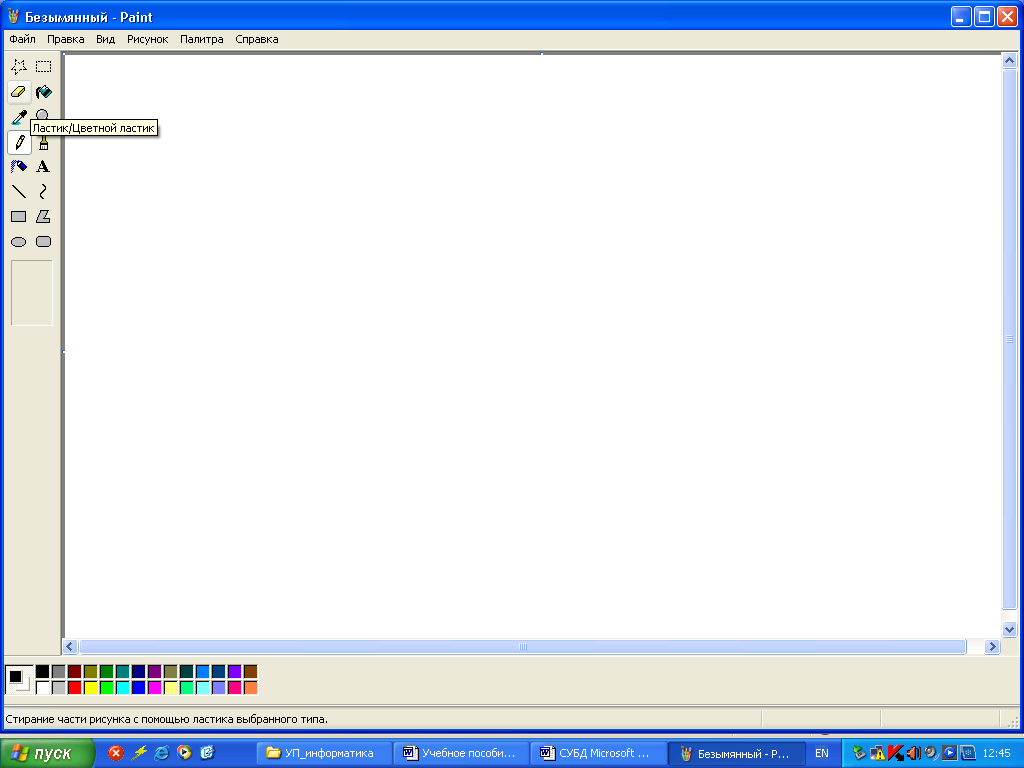Launch Windows Media Player from quick launch
This screenshot has height=768, width=1024.
click(184, 753)
